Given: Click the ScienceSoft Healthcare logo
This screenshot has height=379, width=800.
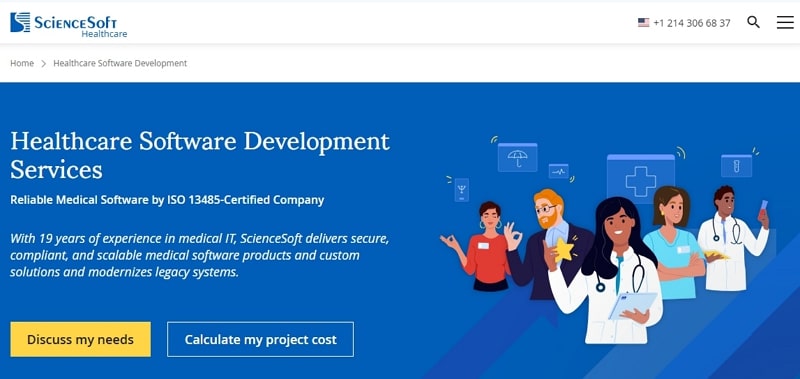Looking at the screenshot, I should point(68,25).
